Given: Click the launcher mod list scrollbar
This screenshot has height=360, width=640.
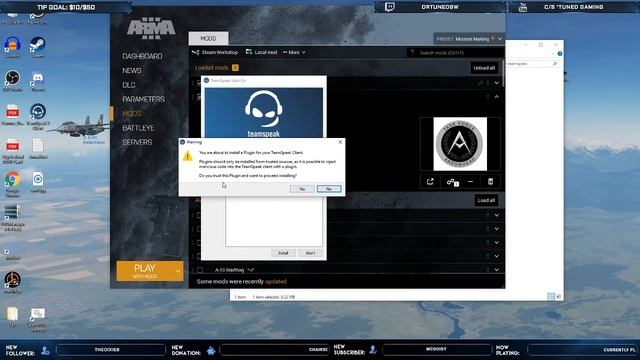Looking at the screenshot, I should [503, 73].
